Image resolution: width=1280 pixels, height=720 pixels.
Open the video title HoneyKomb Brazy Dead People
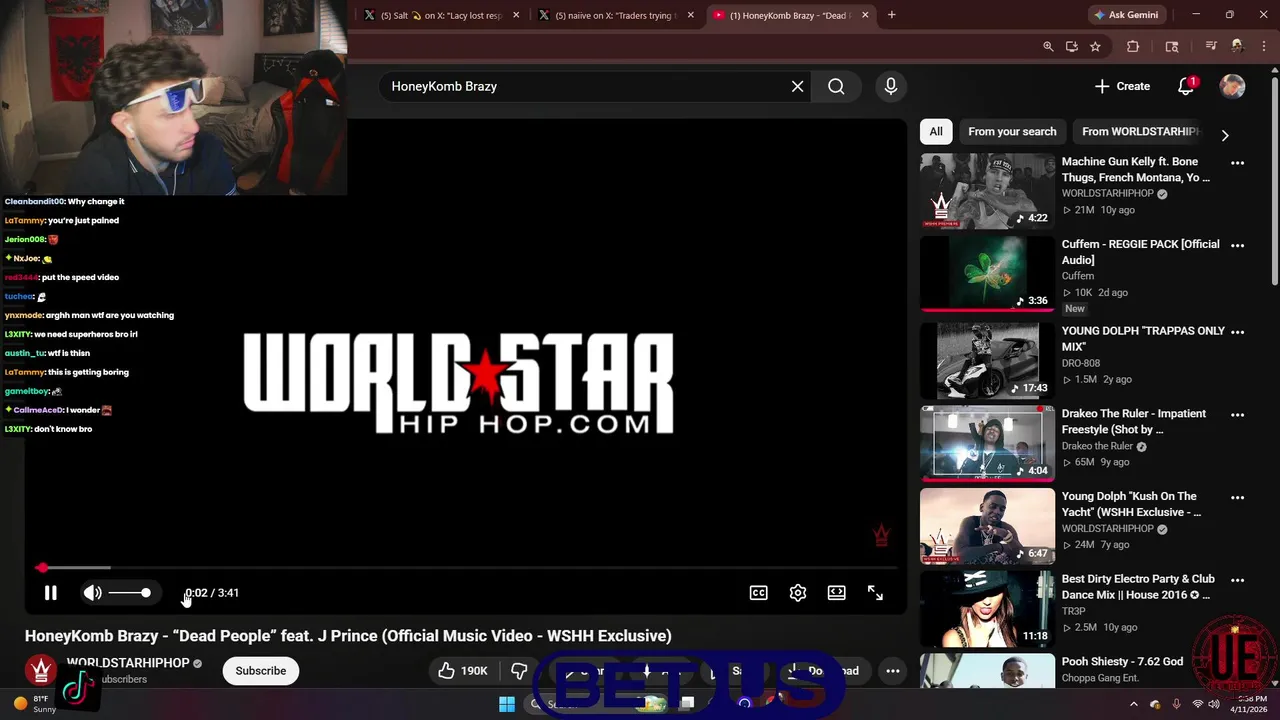point(348,636)
